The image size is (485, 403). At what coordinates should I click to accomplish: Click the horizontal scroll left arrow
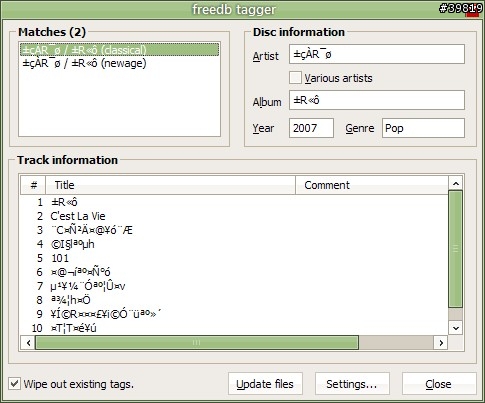coord(28,343)
